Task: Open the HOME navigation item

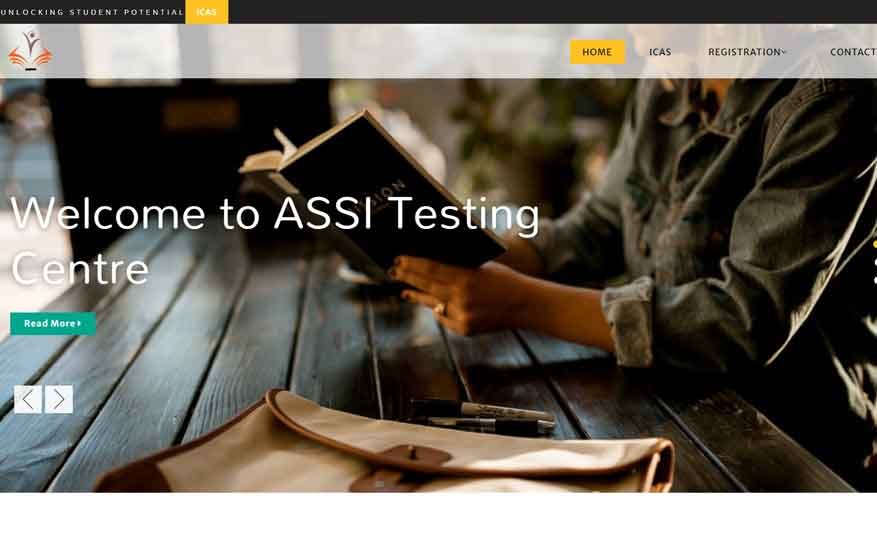Action: 597,52
